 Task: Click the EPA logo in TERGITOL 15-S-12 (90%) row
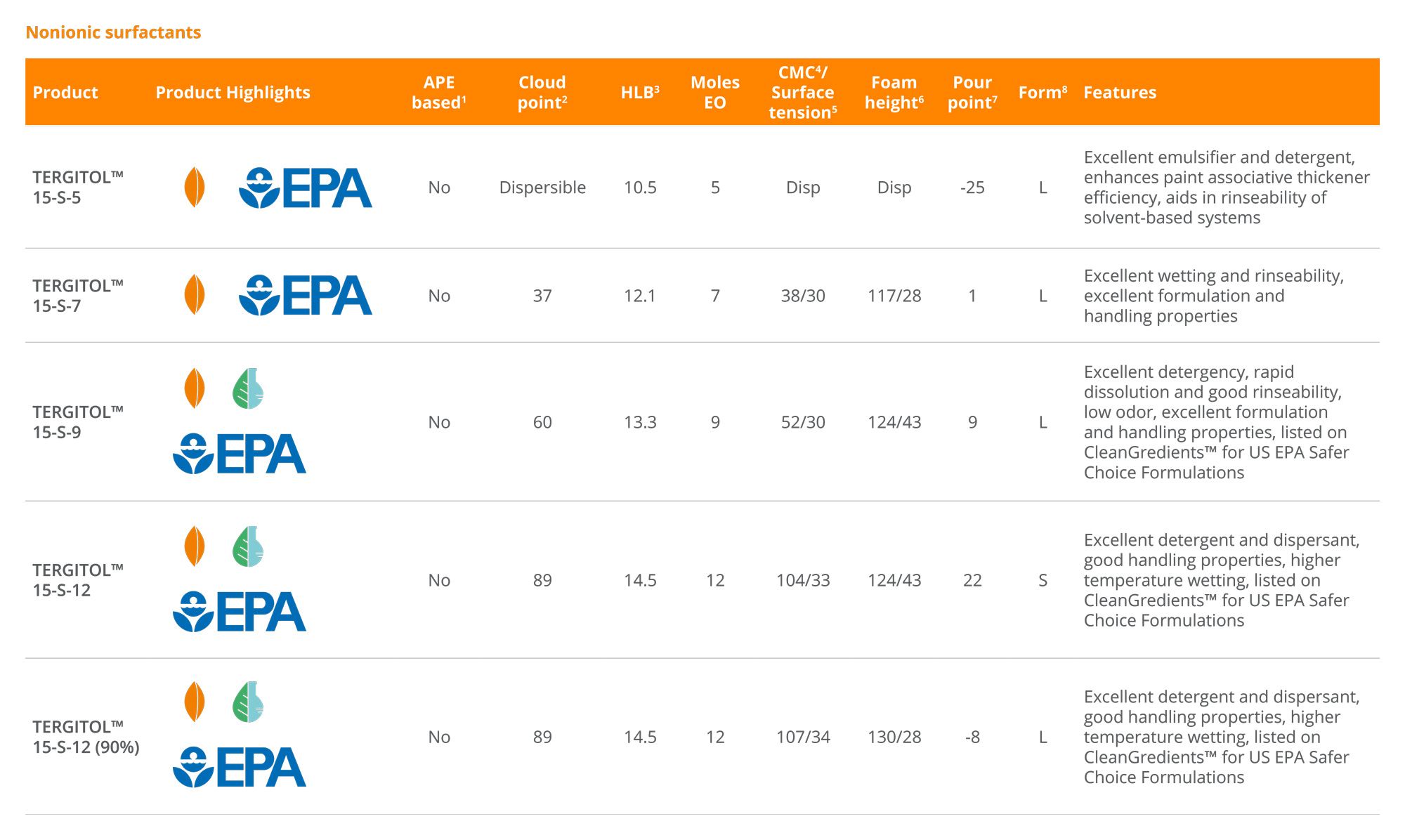click(240, 767)
